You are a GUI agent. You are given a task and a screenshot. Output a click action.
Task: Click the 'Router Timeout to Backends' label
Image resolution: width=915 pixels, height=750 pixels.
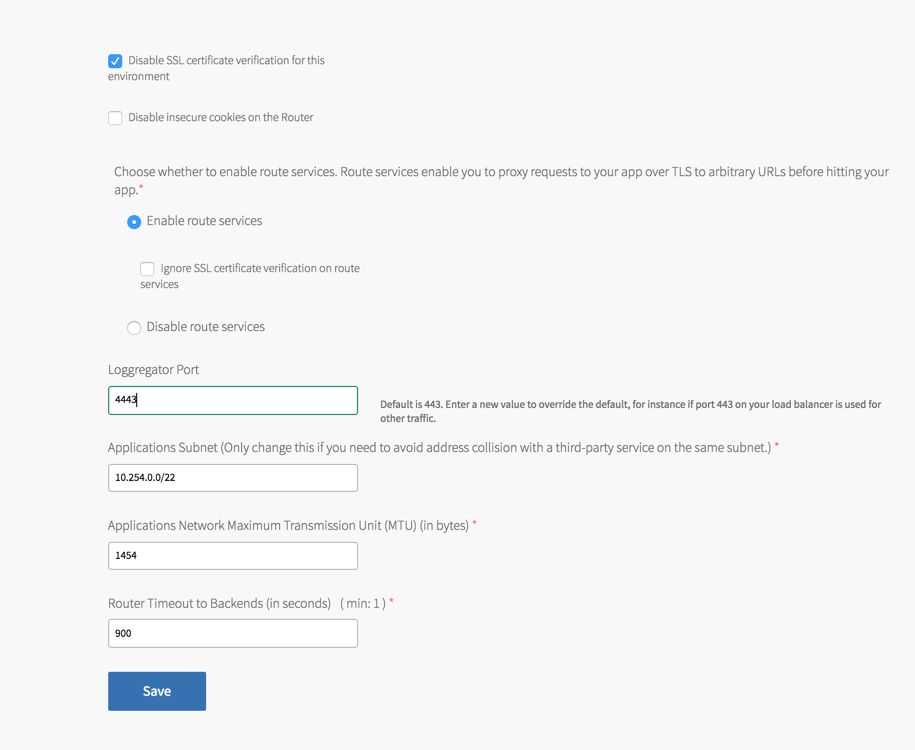(219, 604)
